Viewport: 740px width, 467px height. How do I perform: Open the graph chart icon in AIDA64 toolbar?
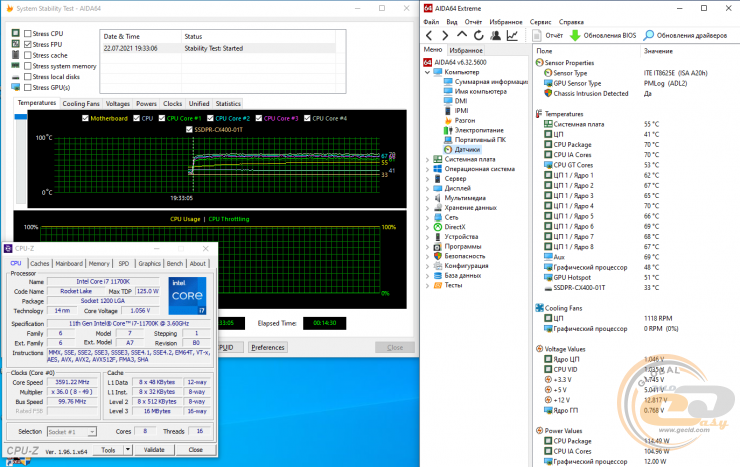[512, 35]
